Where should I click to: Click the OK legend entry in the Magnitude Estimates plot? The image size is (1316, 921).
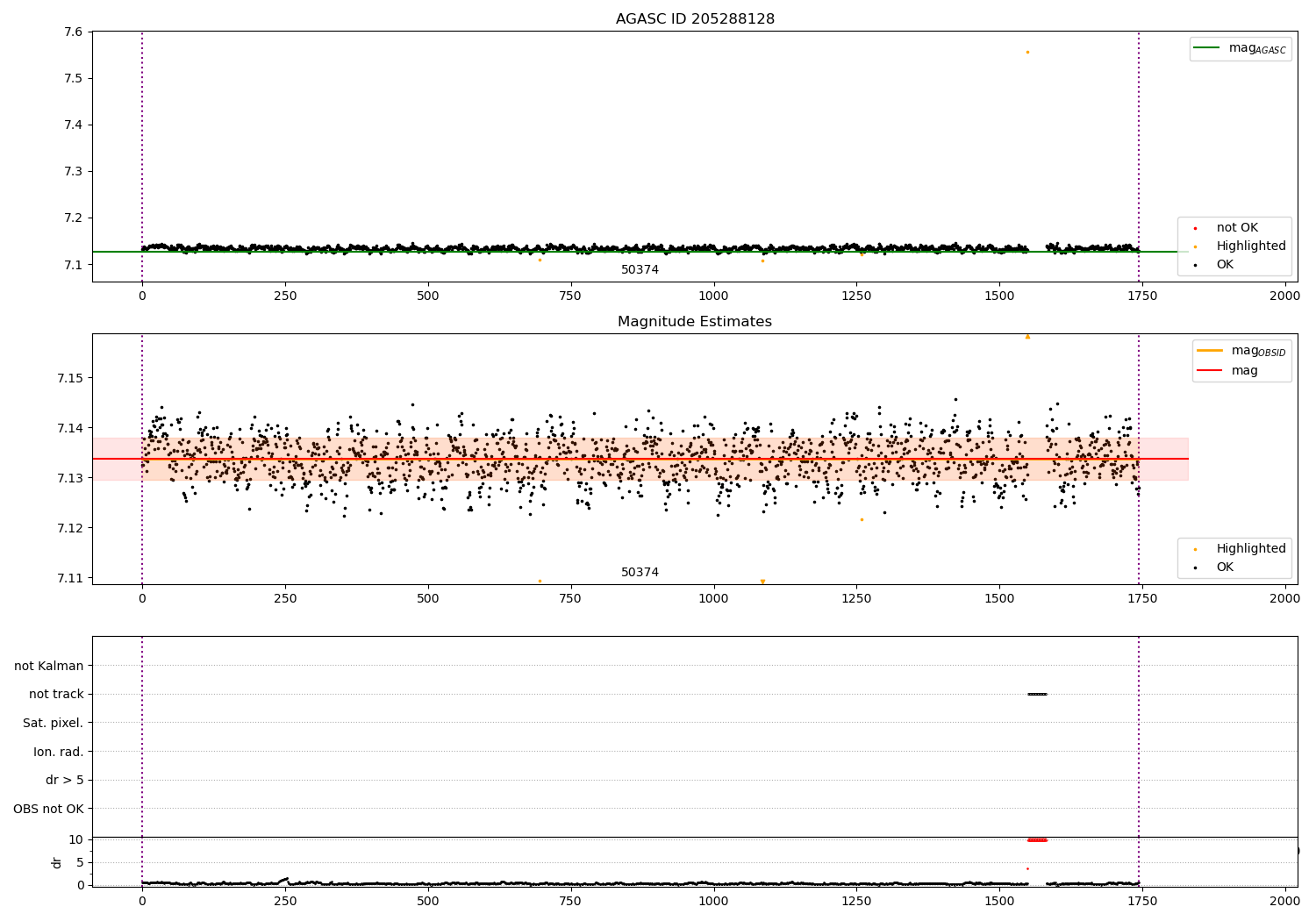tap(1225, 568)
